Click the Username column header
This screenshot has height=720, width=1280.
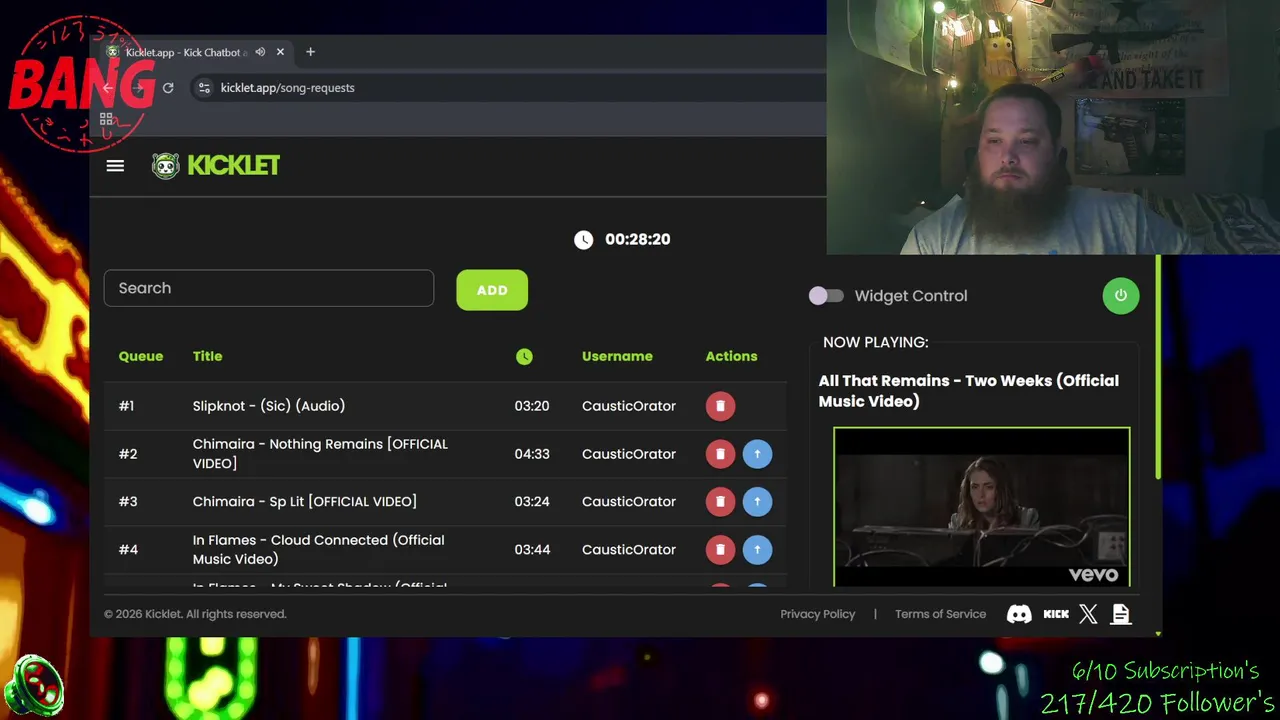click(617, 356)
